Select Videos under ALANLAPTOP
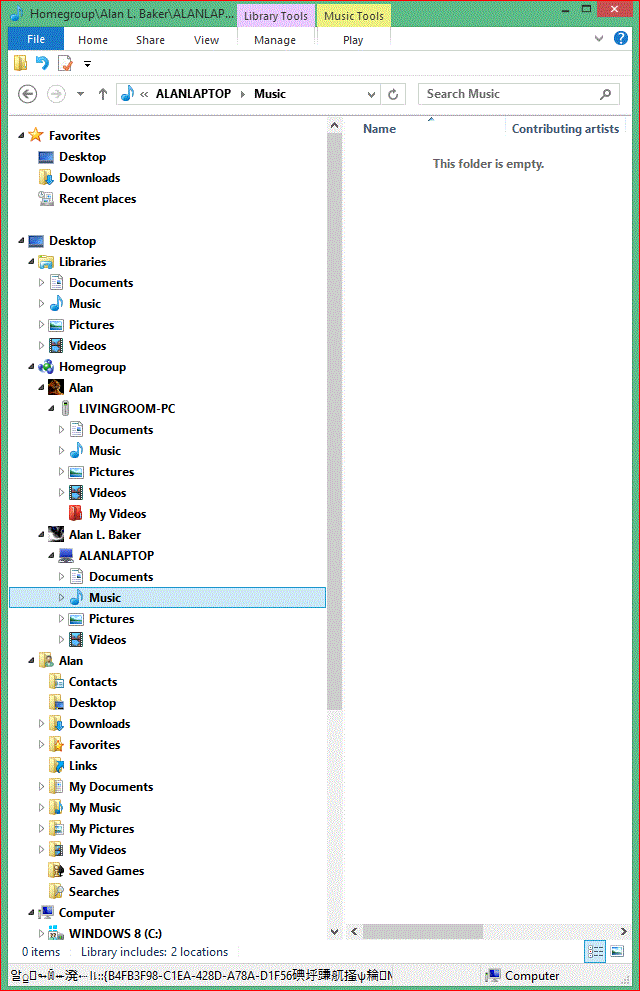This screenshot has width=640, height=991. (107, 640)
